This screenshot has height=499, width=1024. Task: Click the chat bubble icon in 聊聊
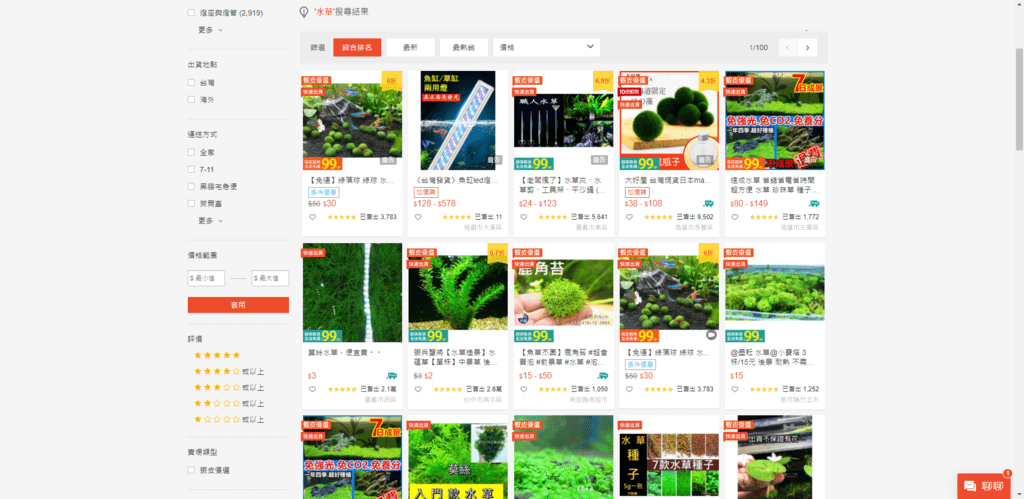point(970,486)
